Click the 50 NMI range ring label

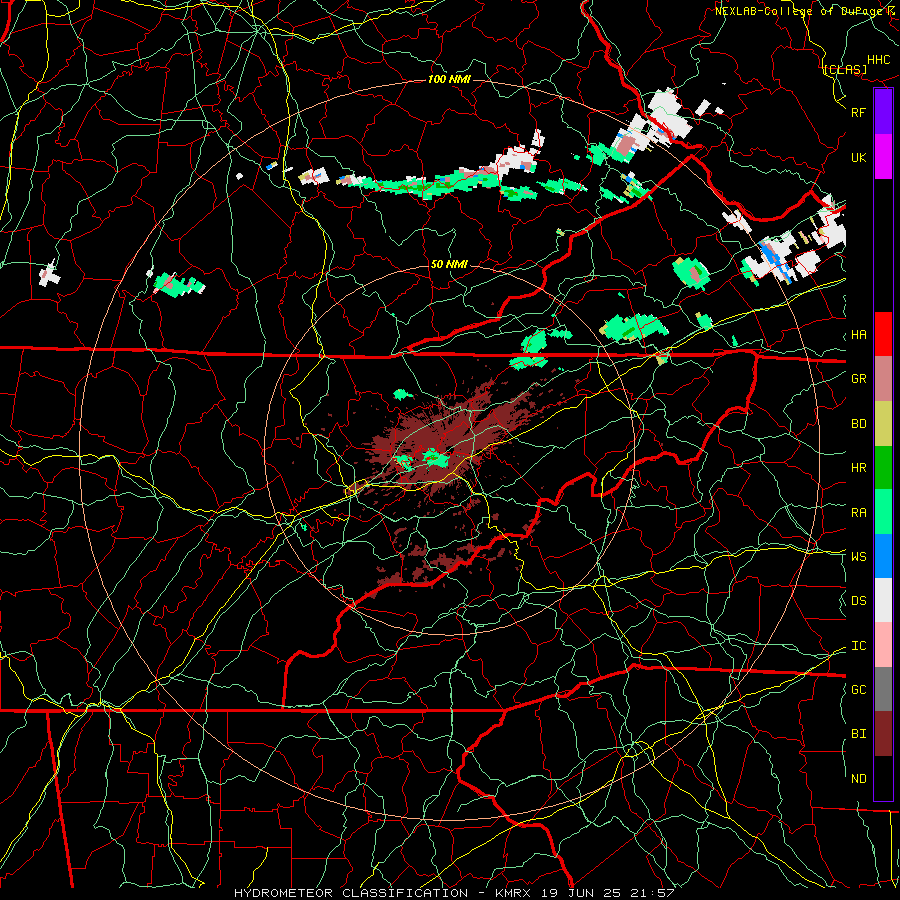coord(449,264)
